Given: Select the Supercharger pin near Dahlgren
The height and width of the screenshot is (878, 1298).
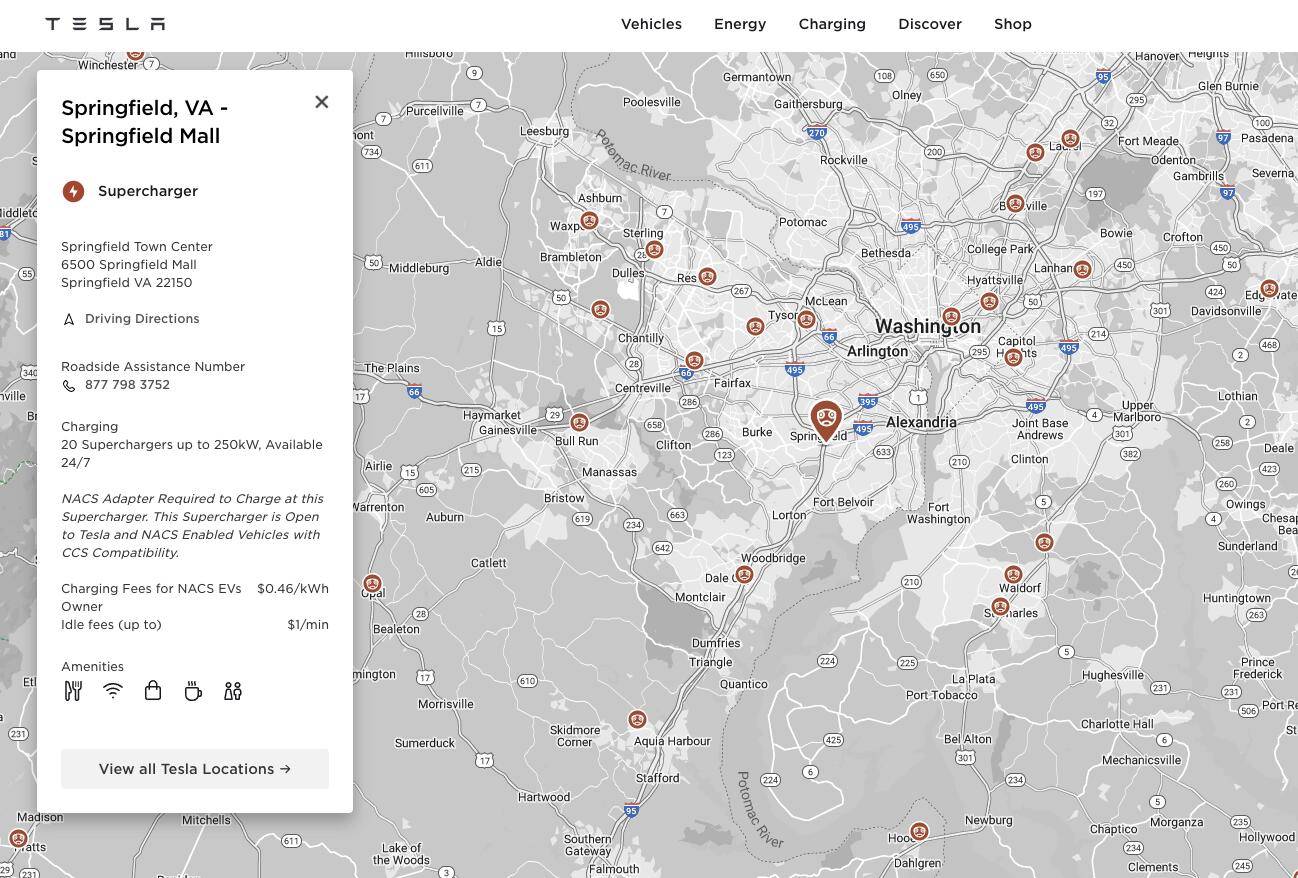Looking at the screenshot, I should (x=919, y=832).
